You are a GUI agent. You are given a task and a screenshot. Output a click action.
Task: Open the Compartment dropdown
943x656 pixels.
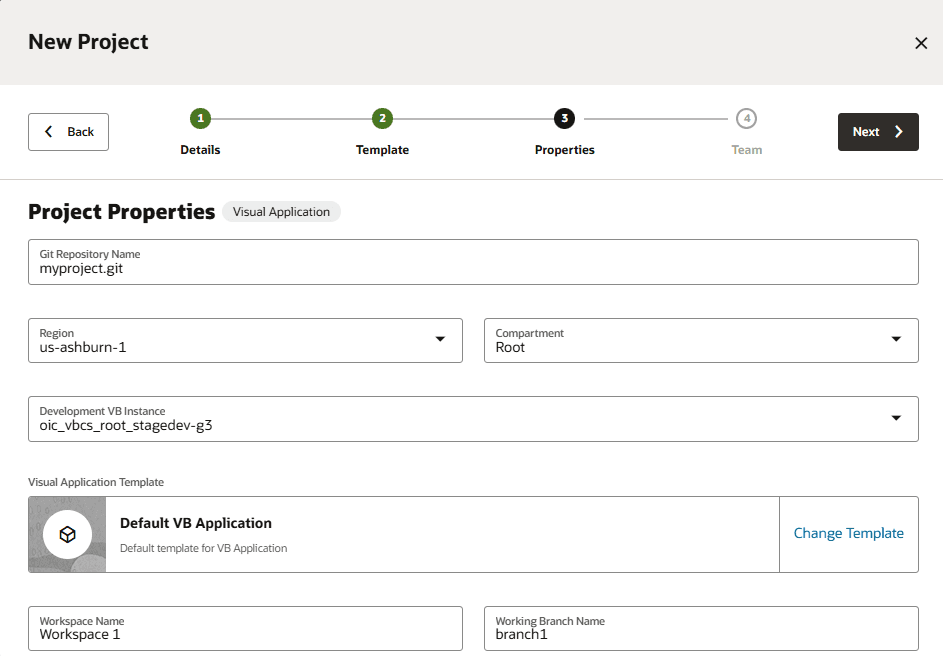701,340
